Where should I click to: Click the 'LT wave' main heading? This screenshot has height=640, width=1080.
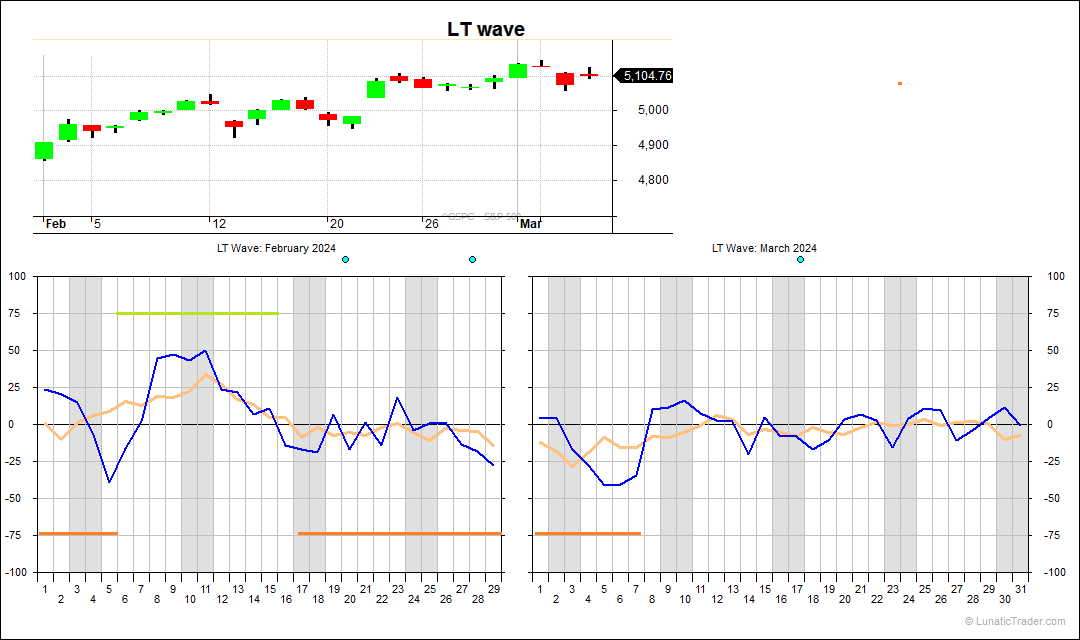tap(485, 30)
